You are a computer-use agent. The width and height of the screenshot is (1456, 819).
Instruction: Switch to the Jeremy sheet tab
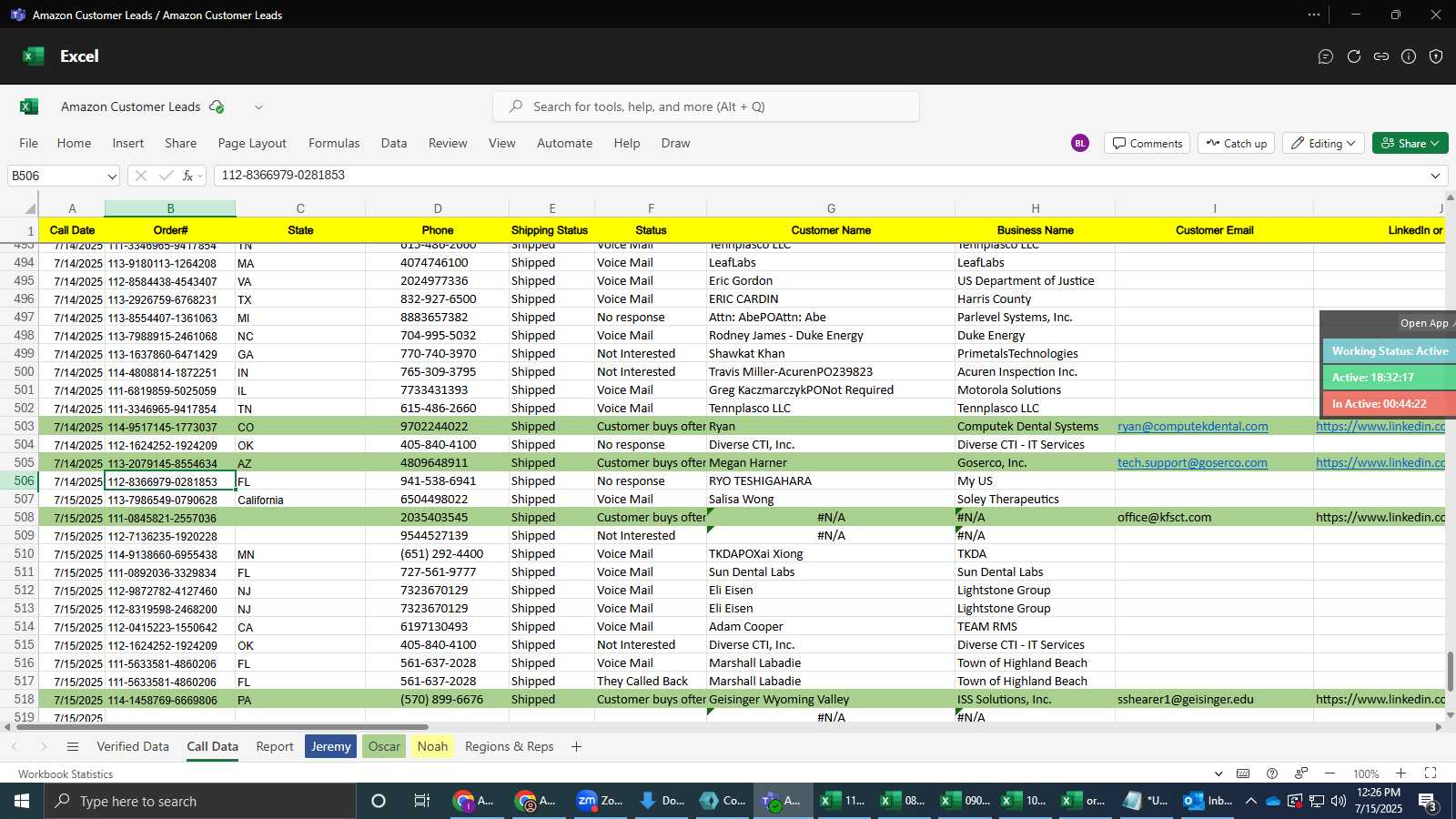pos(331,746)
